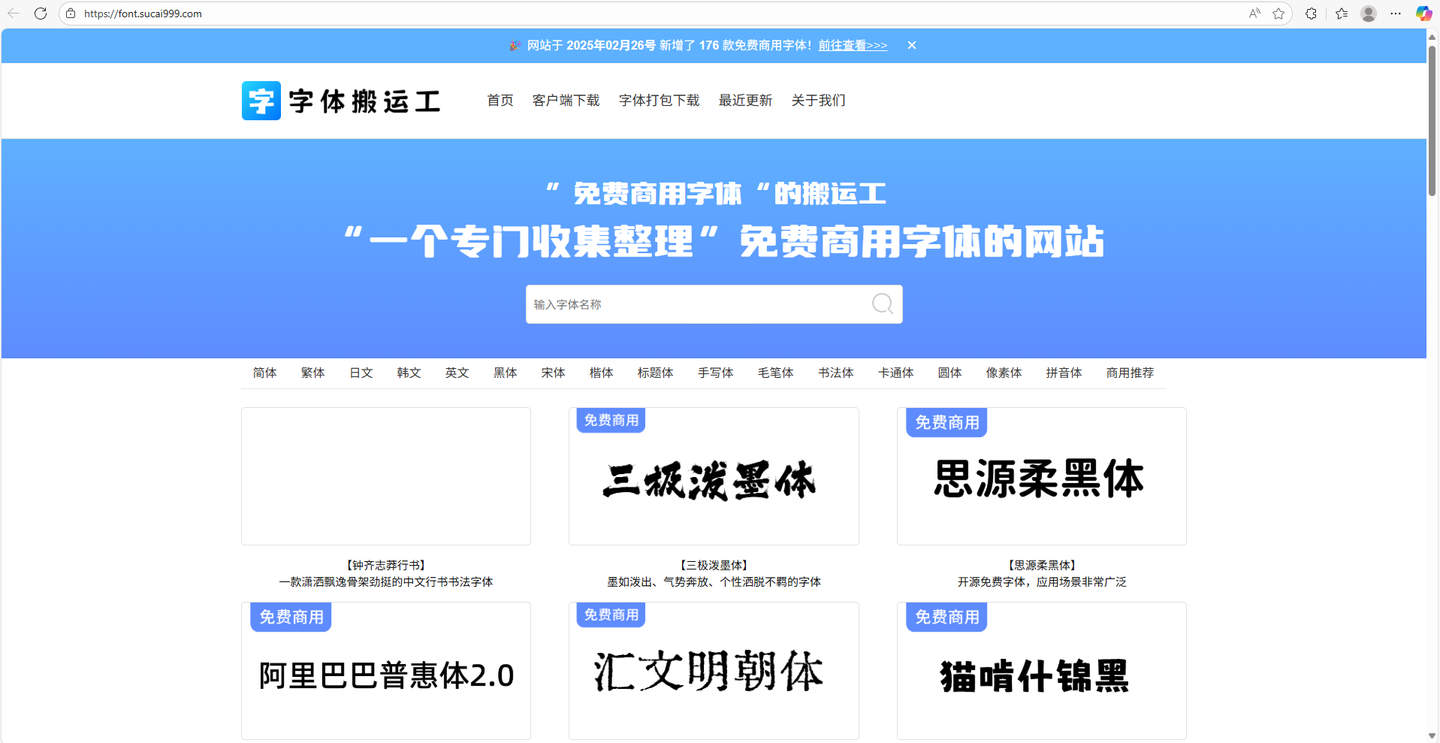Open the Read aloud icon in address bar
The height and width of the screenshot is (743, 1440).
[1254, 14]
